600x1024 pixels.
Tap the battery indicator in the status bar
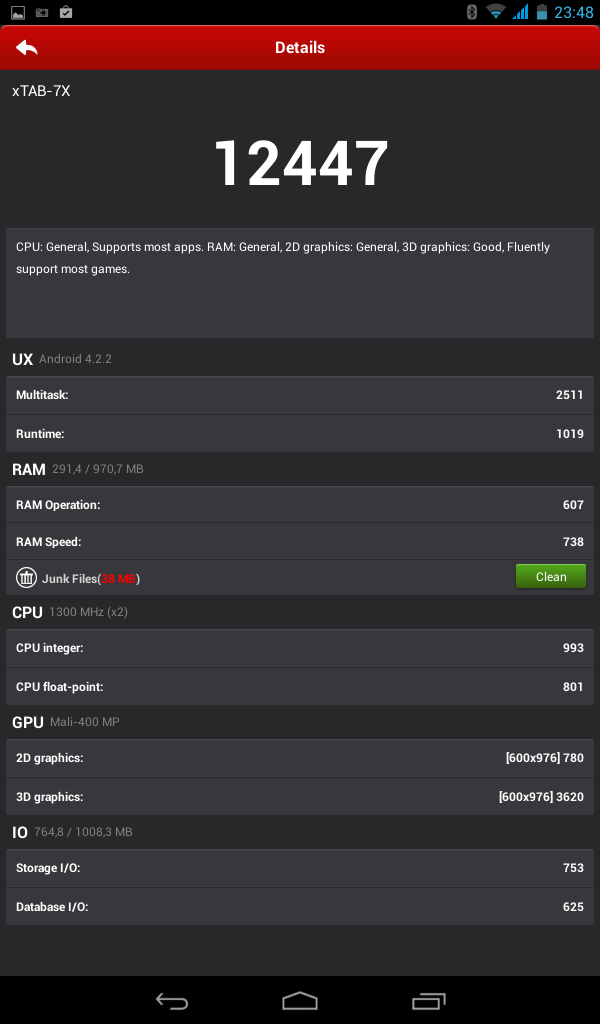tap(542, 12)
